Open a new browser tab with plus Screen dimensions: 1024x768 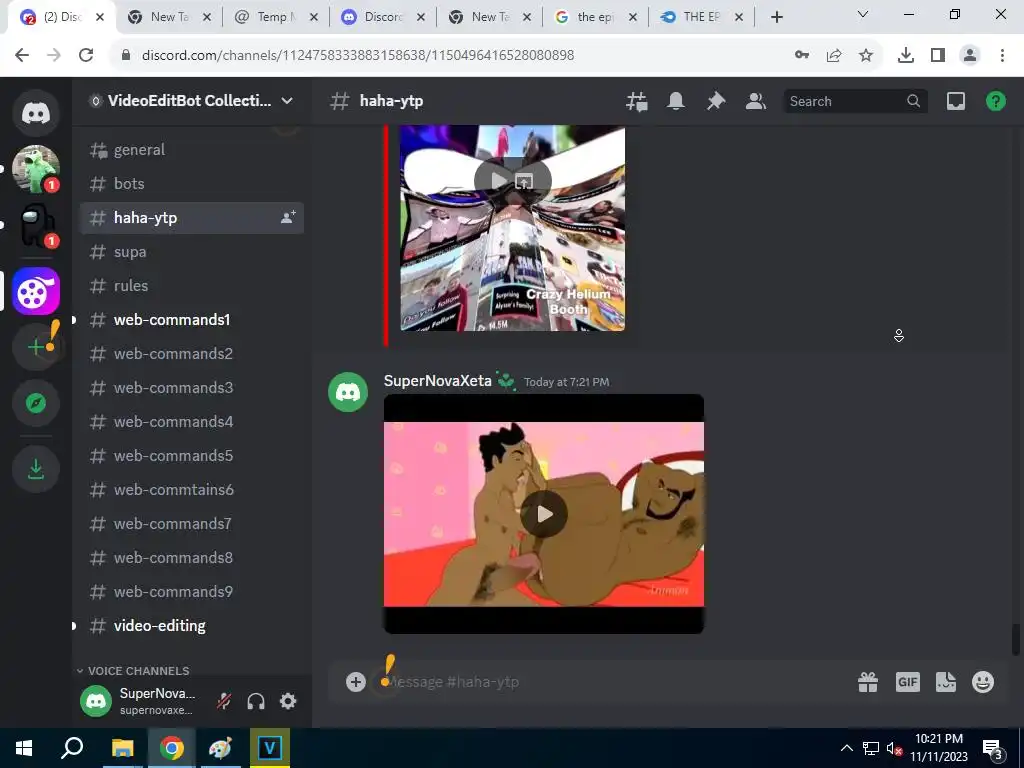pyautogui.click(x=776, y=17)
